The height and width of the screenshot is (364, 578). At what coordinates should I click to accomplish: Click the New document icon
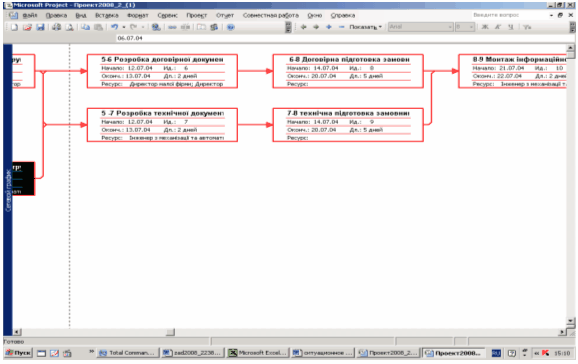[x=14, y=27]
